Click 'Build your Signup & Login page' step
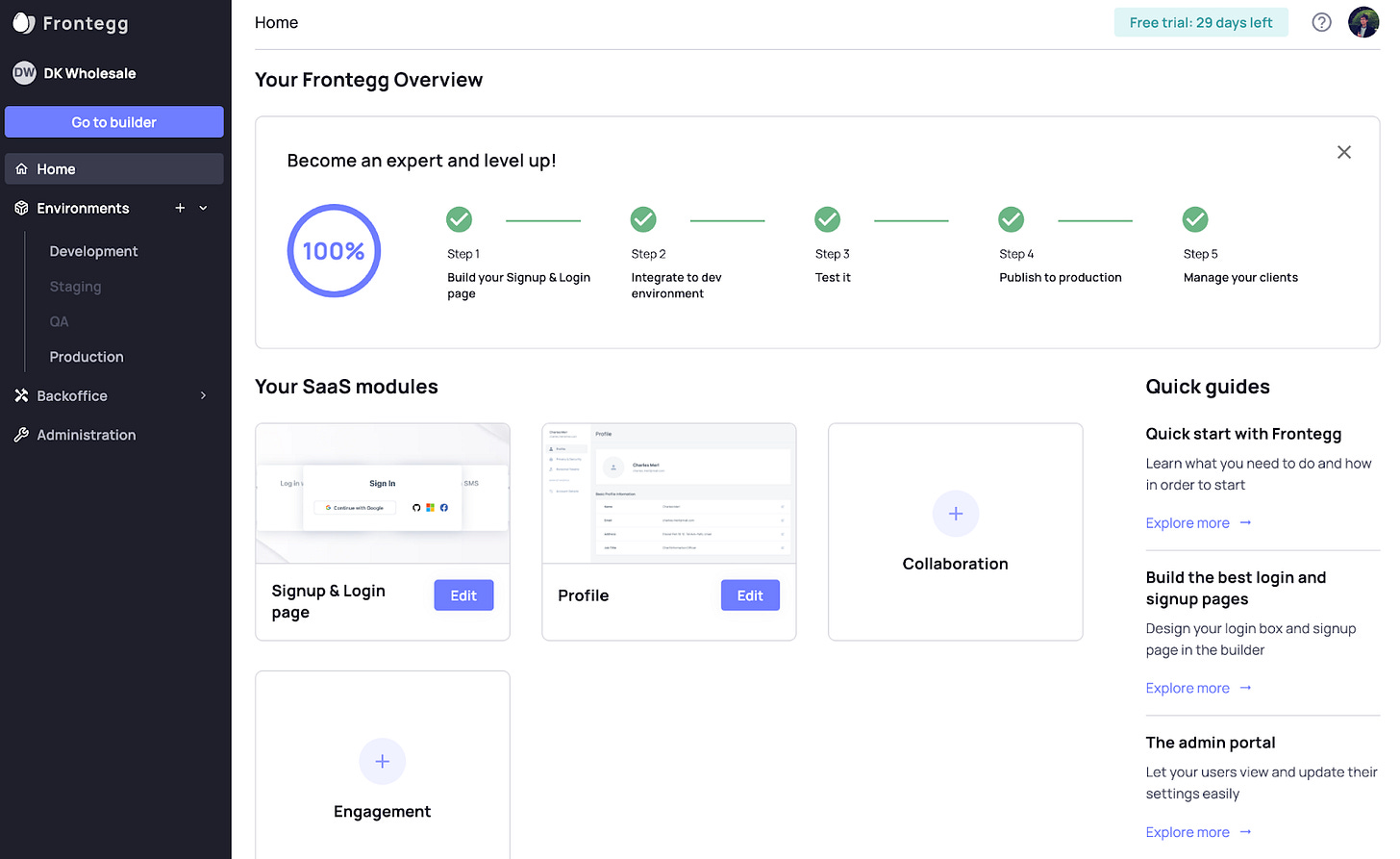Viewport: 1400px width, 859px height. coord(519,286)
